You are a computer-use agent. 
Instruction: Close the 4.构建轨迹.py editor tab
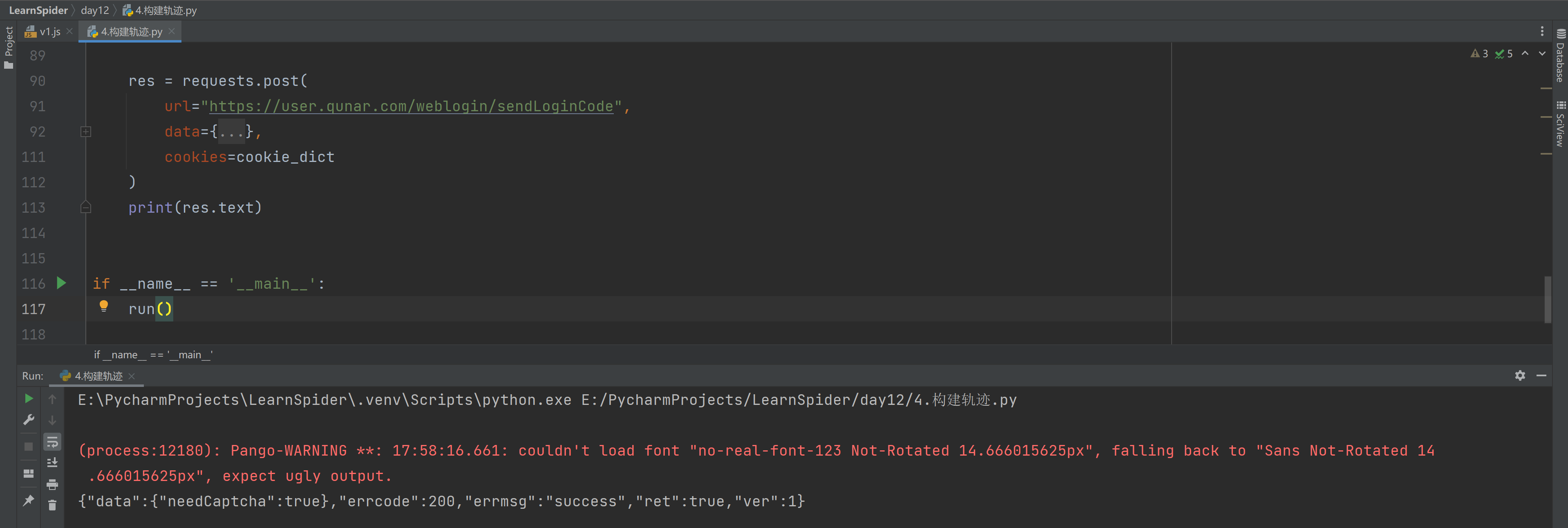(x=172, y=31)
